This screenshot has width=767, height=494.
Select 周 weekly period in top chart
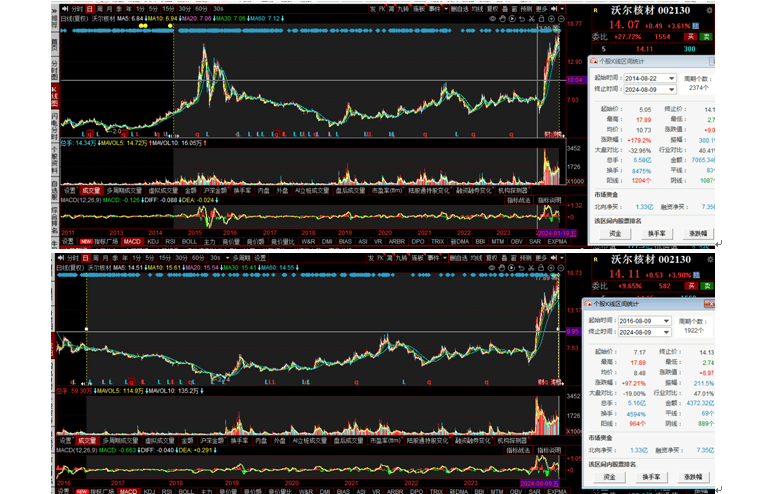[x=99, y=9]
